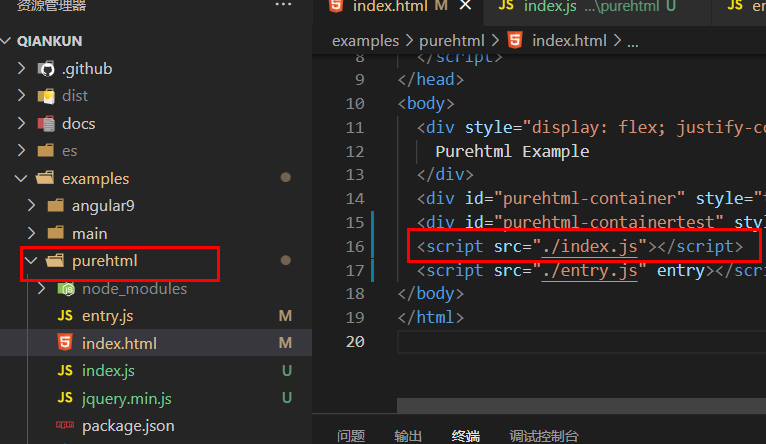This screenshot has height=444, width=766.
Task: Expand the dist folder chevron
Action: 21,96
